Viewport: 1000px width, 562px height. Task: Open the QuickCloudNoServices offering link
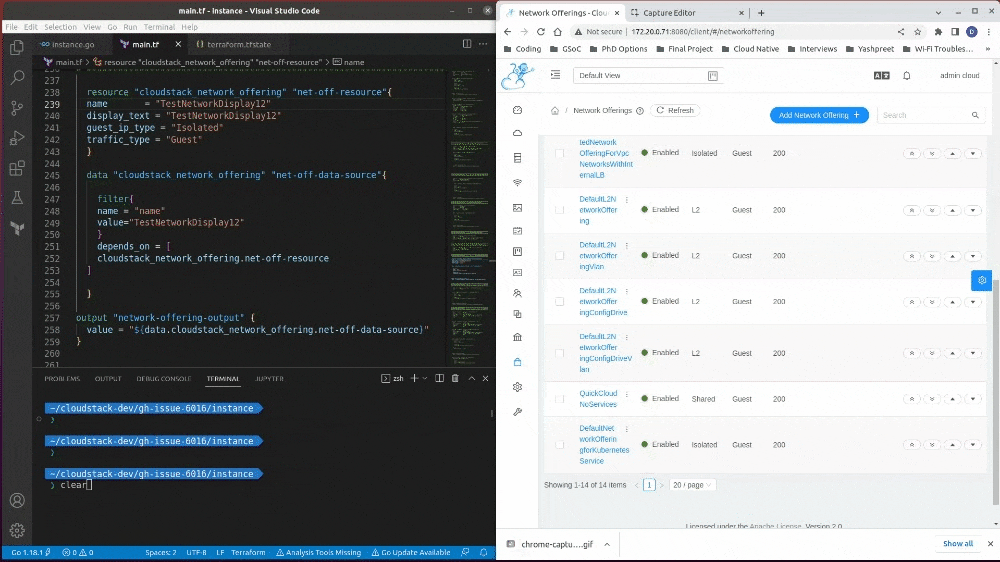point(598,399)
